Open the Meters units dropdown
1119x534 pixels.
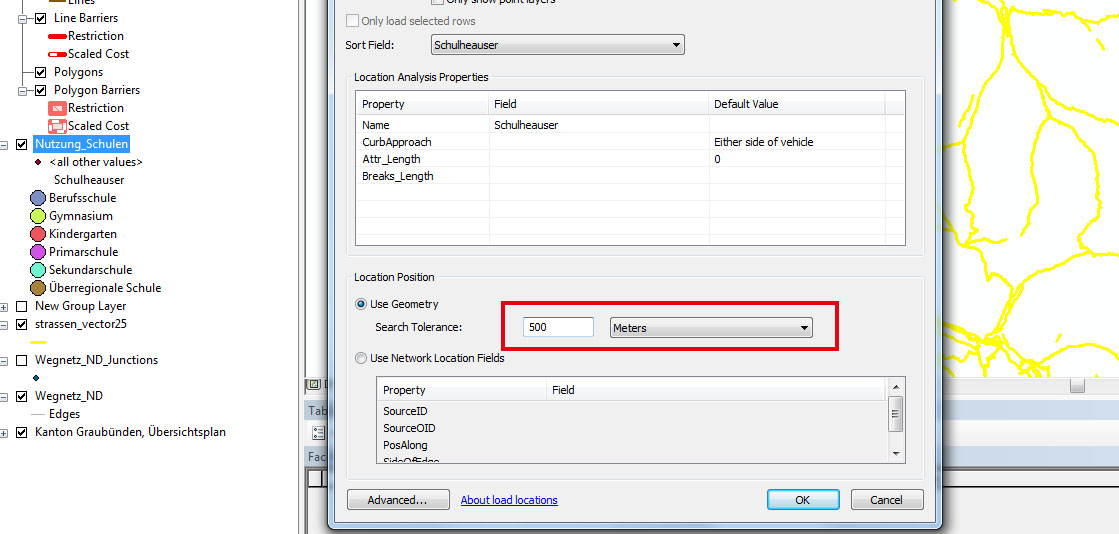pyautogui.click(x=804, y=328)
